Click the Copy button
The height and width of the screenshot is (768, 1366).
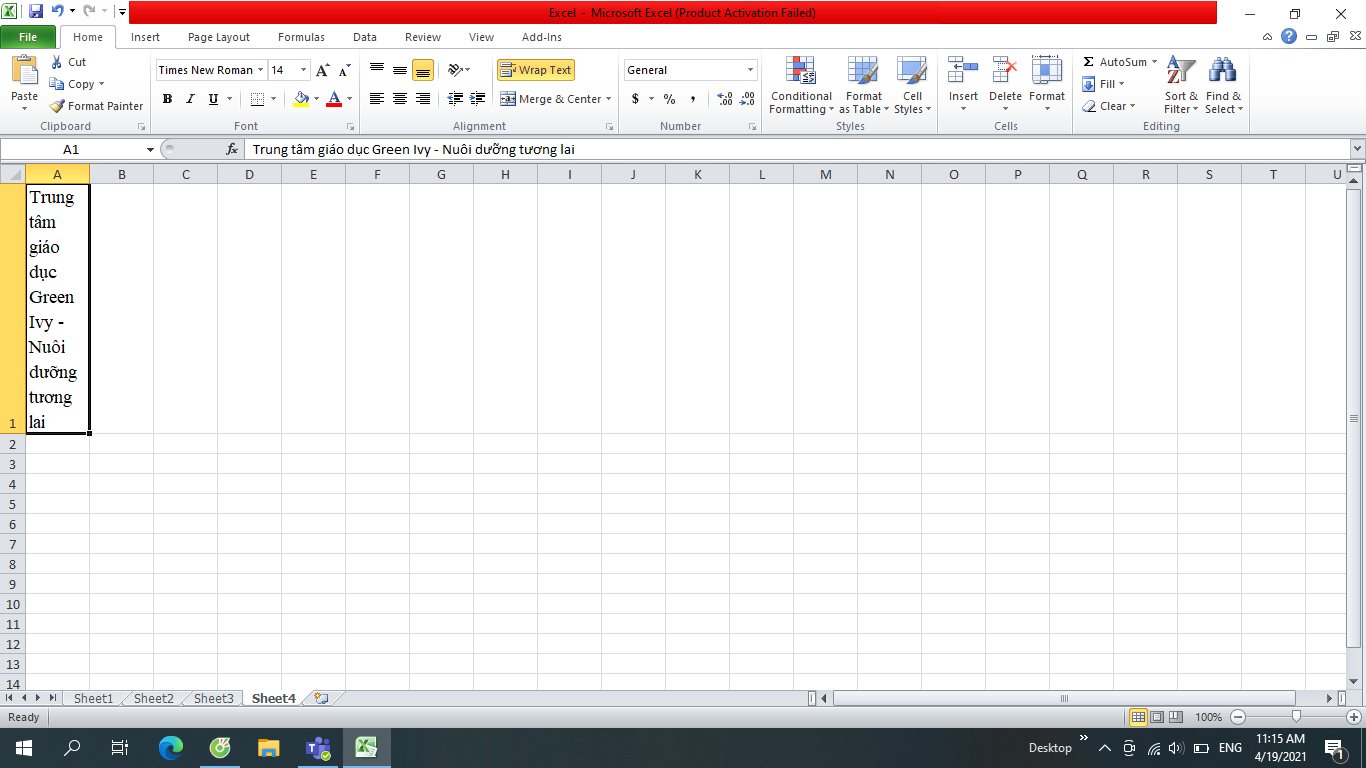(x=76, y=84)
